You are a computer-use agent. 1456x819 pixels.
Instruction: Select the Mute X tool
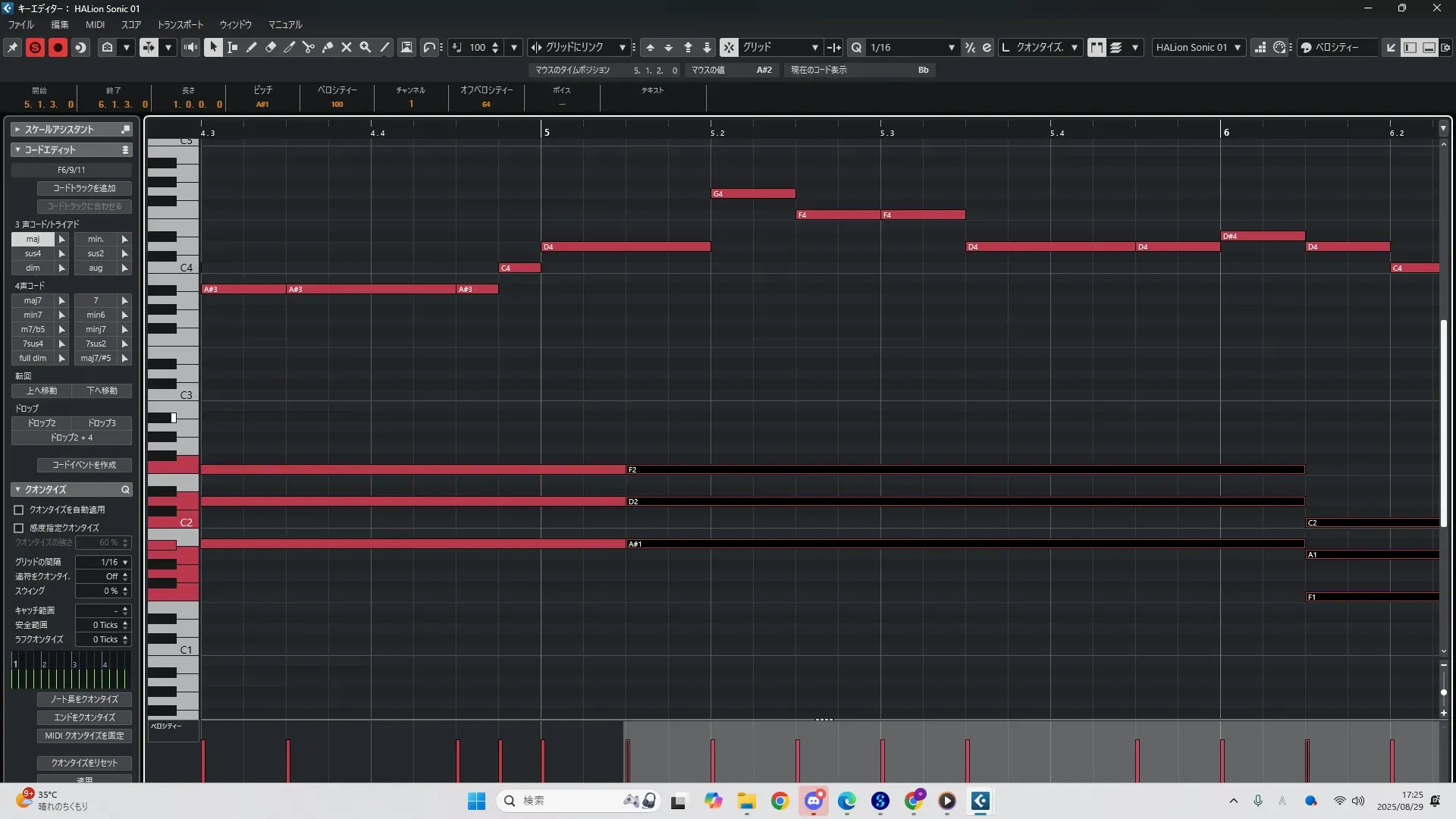point(347,47)
